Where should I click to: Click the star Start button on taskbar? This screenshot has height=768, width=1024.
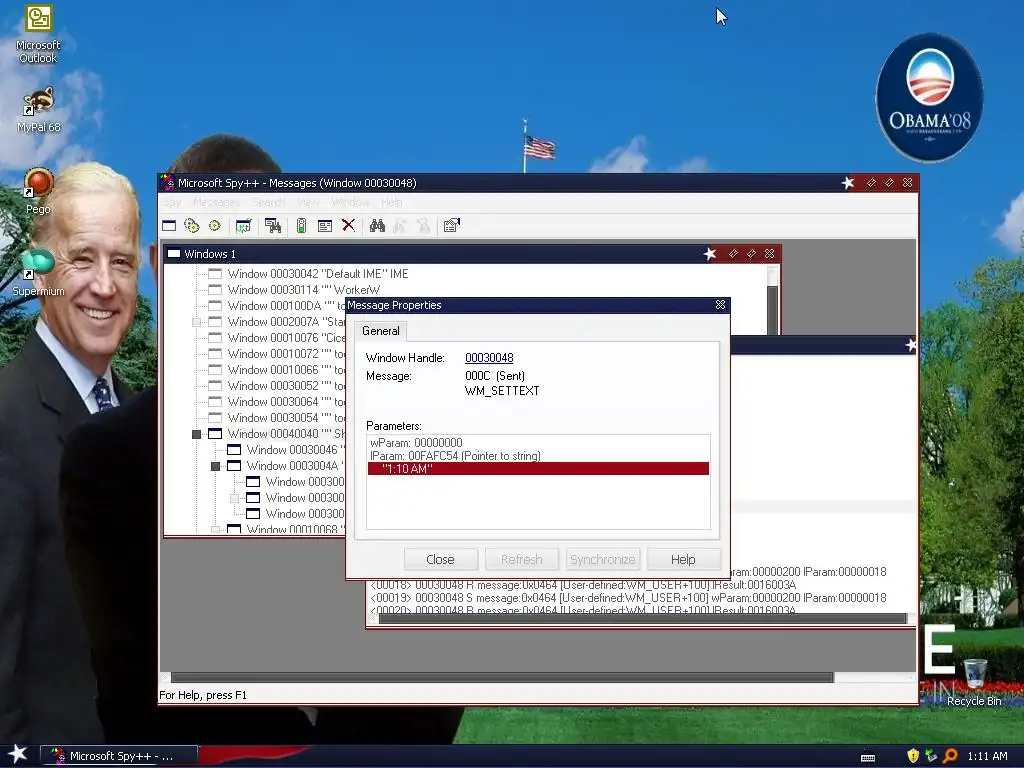tap(18, 755)
